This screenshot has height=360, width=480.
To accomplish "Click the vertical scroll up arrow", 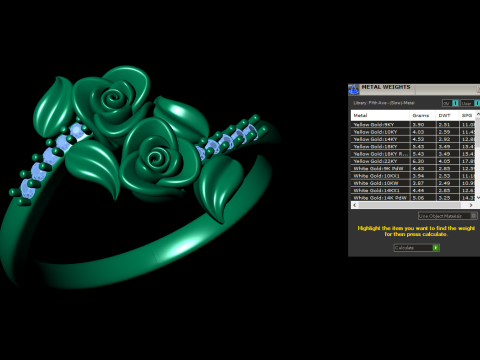I will (478, 114).
